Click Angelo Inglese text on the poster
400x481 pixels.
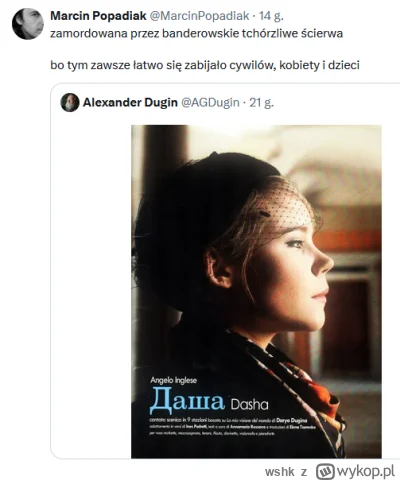(173, 380)
